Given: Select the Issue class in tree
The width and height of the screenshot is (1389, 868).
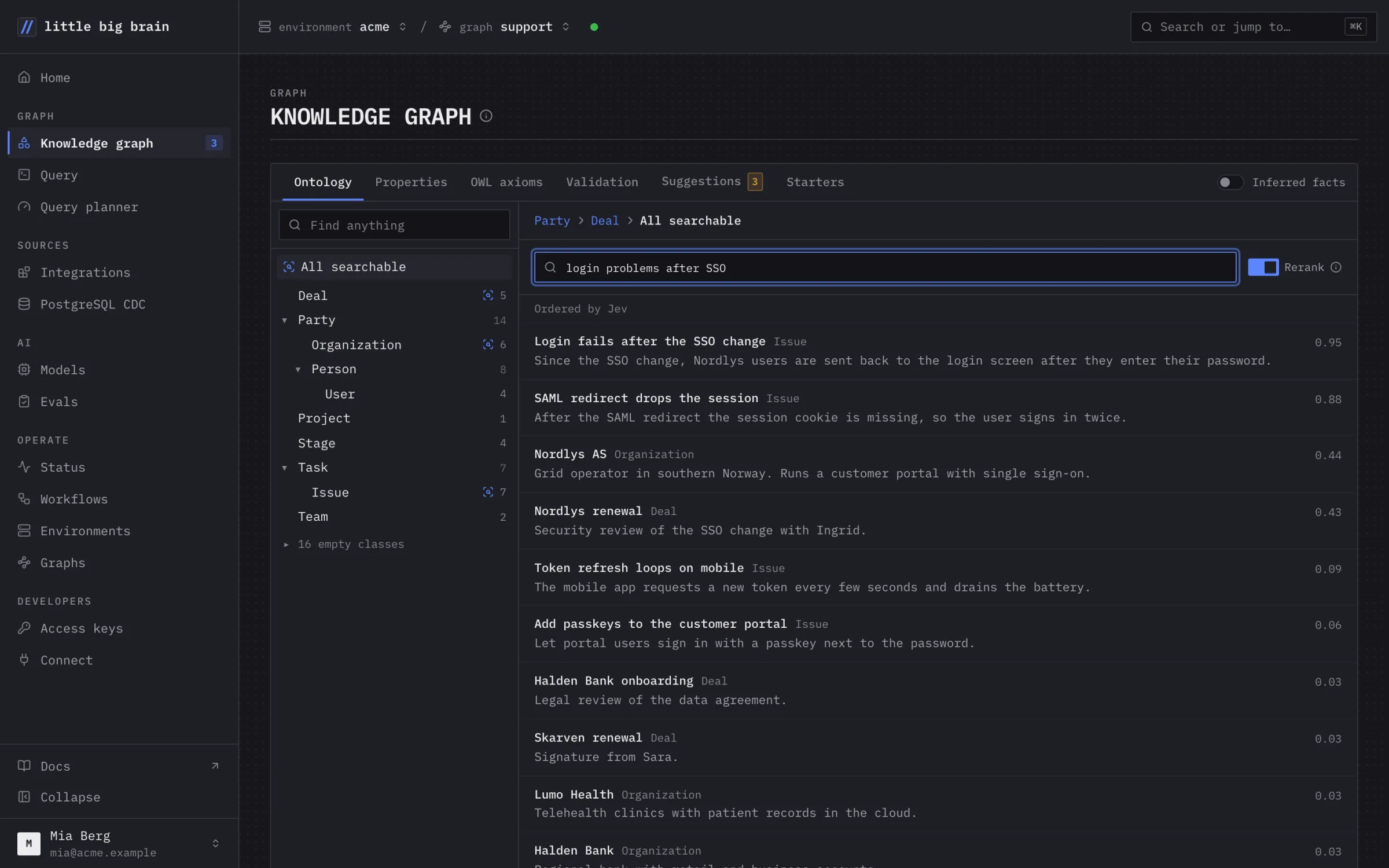Looking at the screenshot, I should 394,492.
